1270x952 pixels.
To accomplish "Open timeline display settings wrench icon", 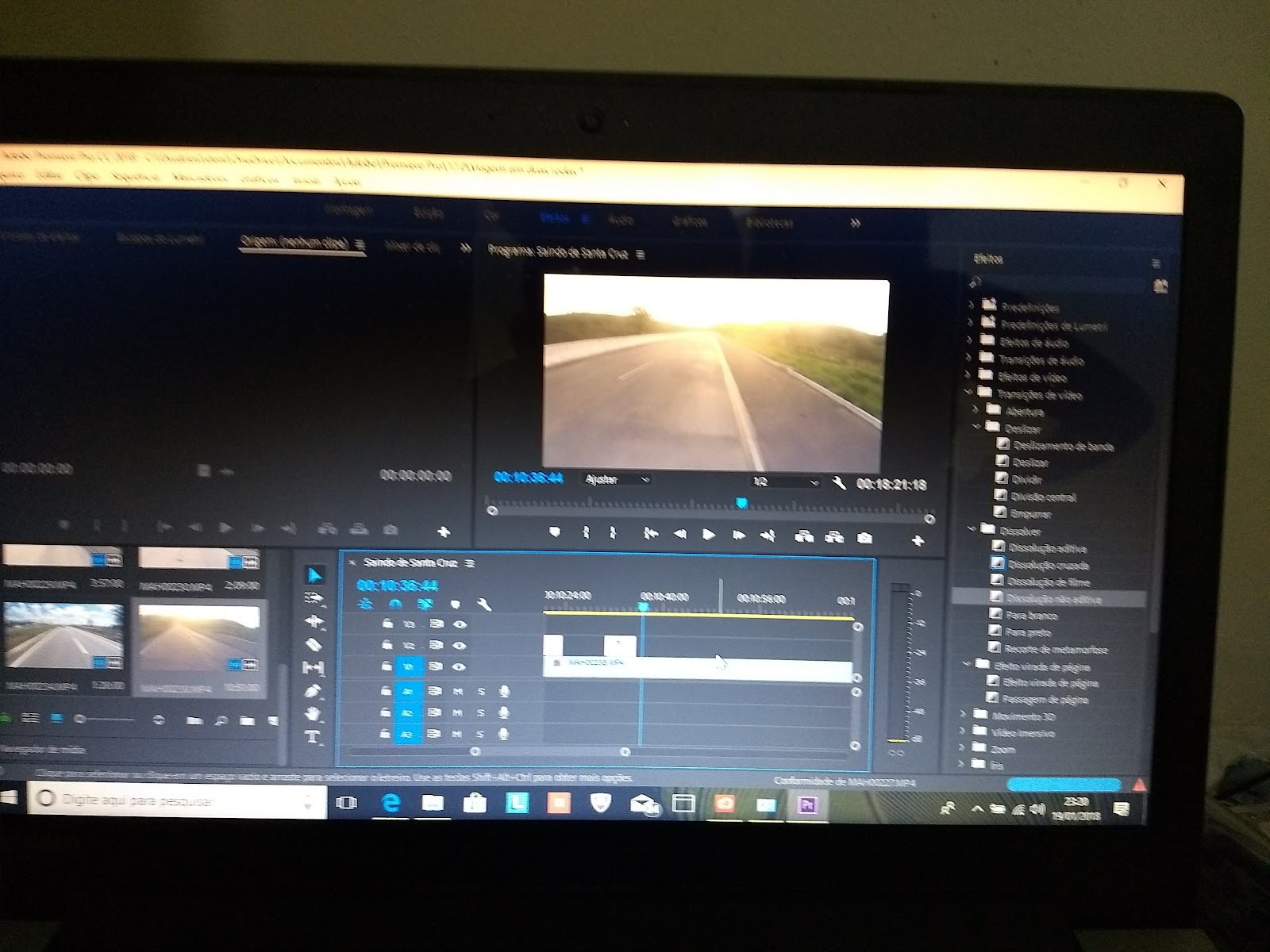I will point(484,605).
